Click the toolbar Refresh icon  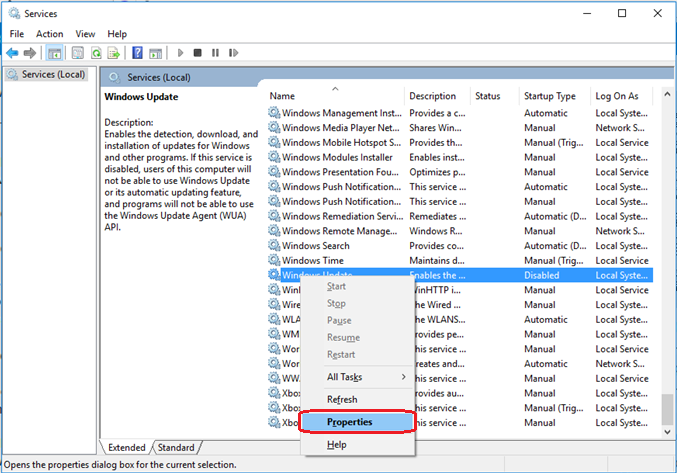(x=96, y=53)
